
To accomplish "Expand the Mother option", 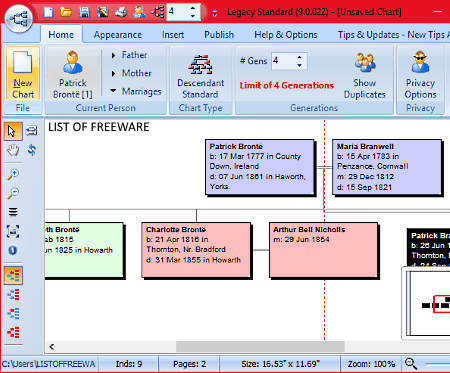I will 132,73.
